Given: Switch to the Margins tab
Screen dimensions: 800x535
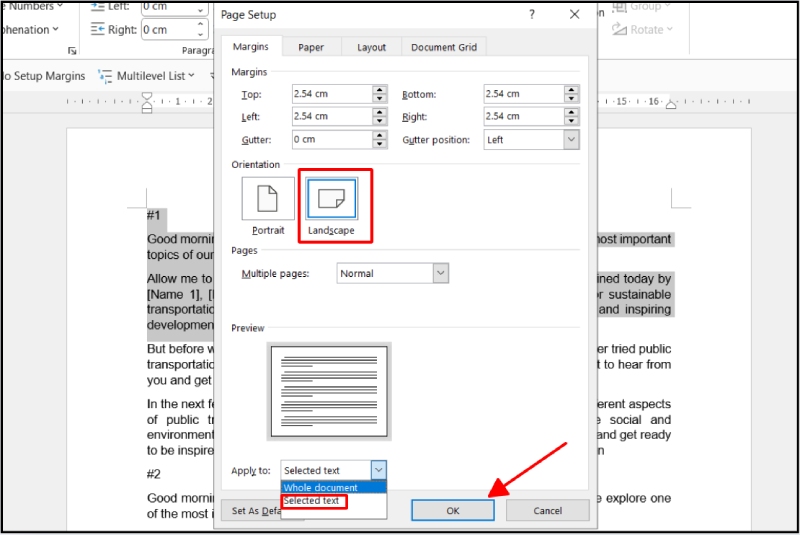Looking at the screenshot, I should pyautogui.click(x=251, y=47).
